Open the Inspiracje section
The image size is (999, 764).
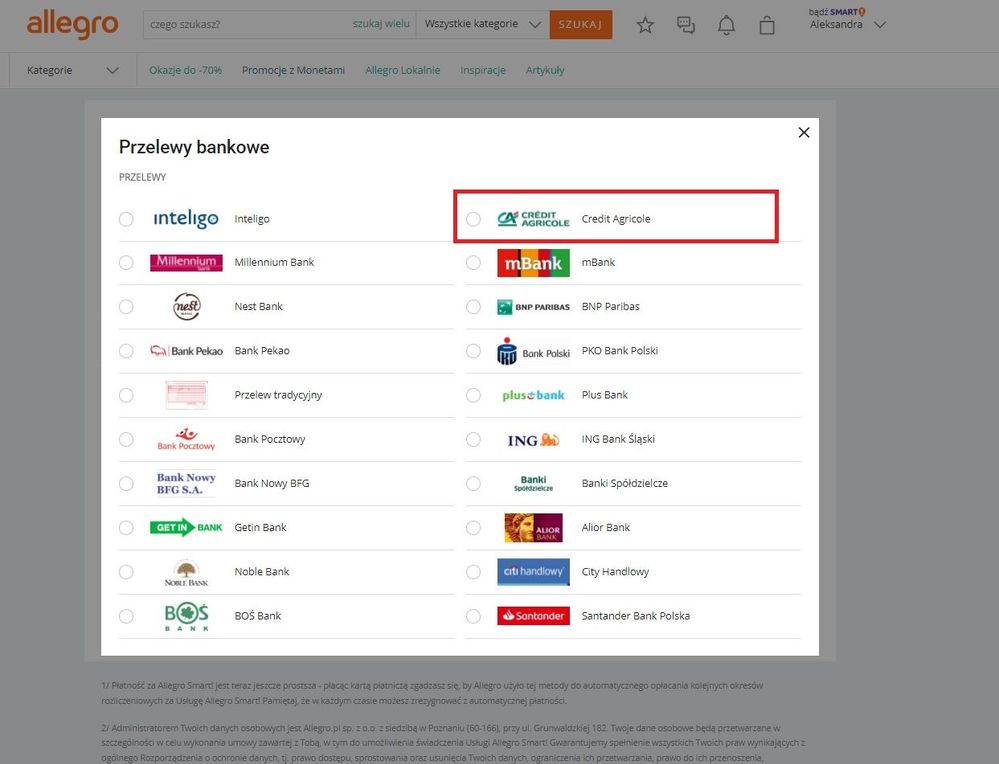tap(483, 70)
